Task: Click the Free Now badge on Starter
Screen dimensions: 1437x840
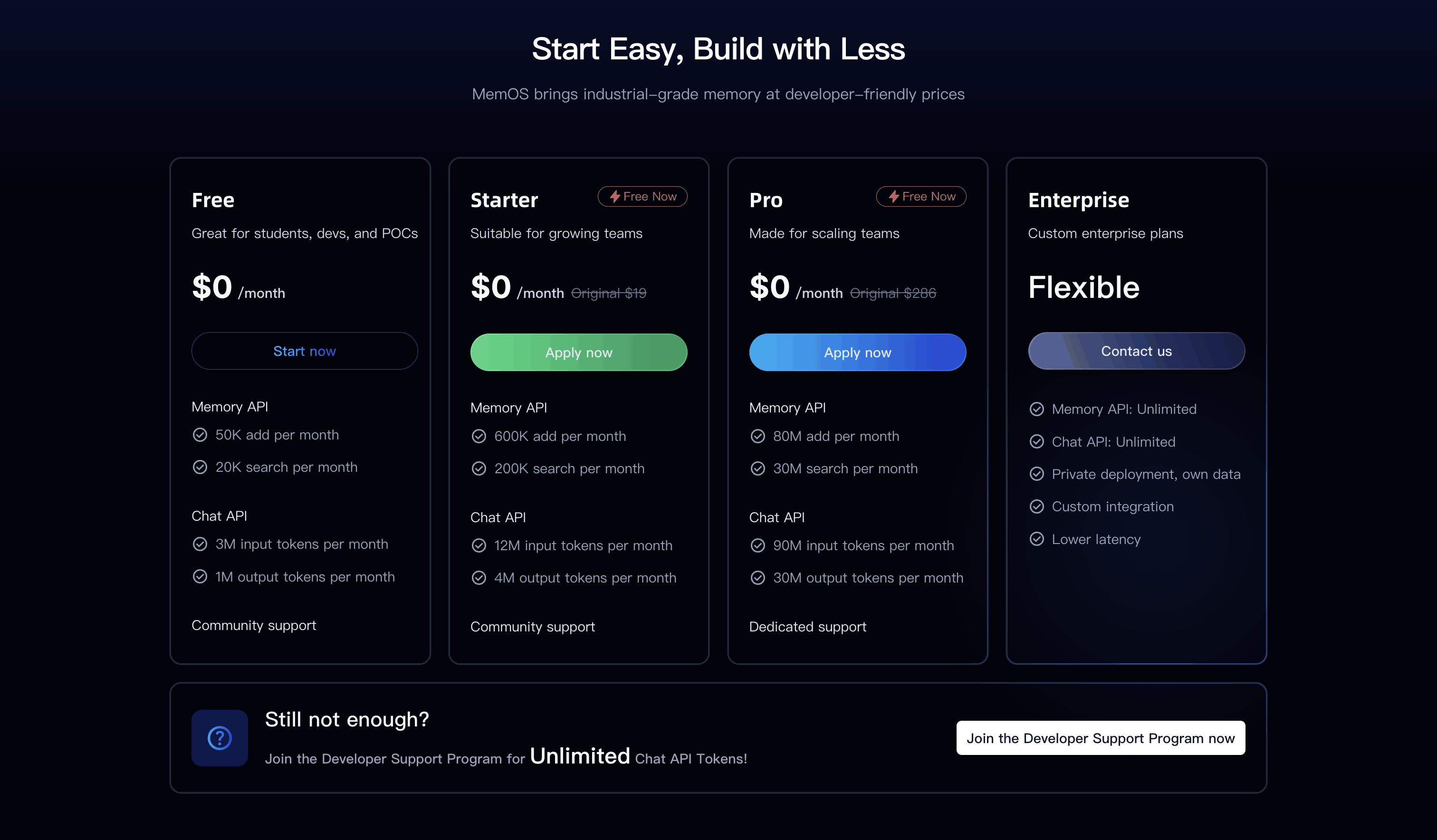Action: [642, 197]
